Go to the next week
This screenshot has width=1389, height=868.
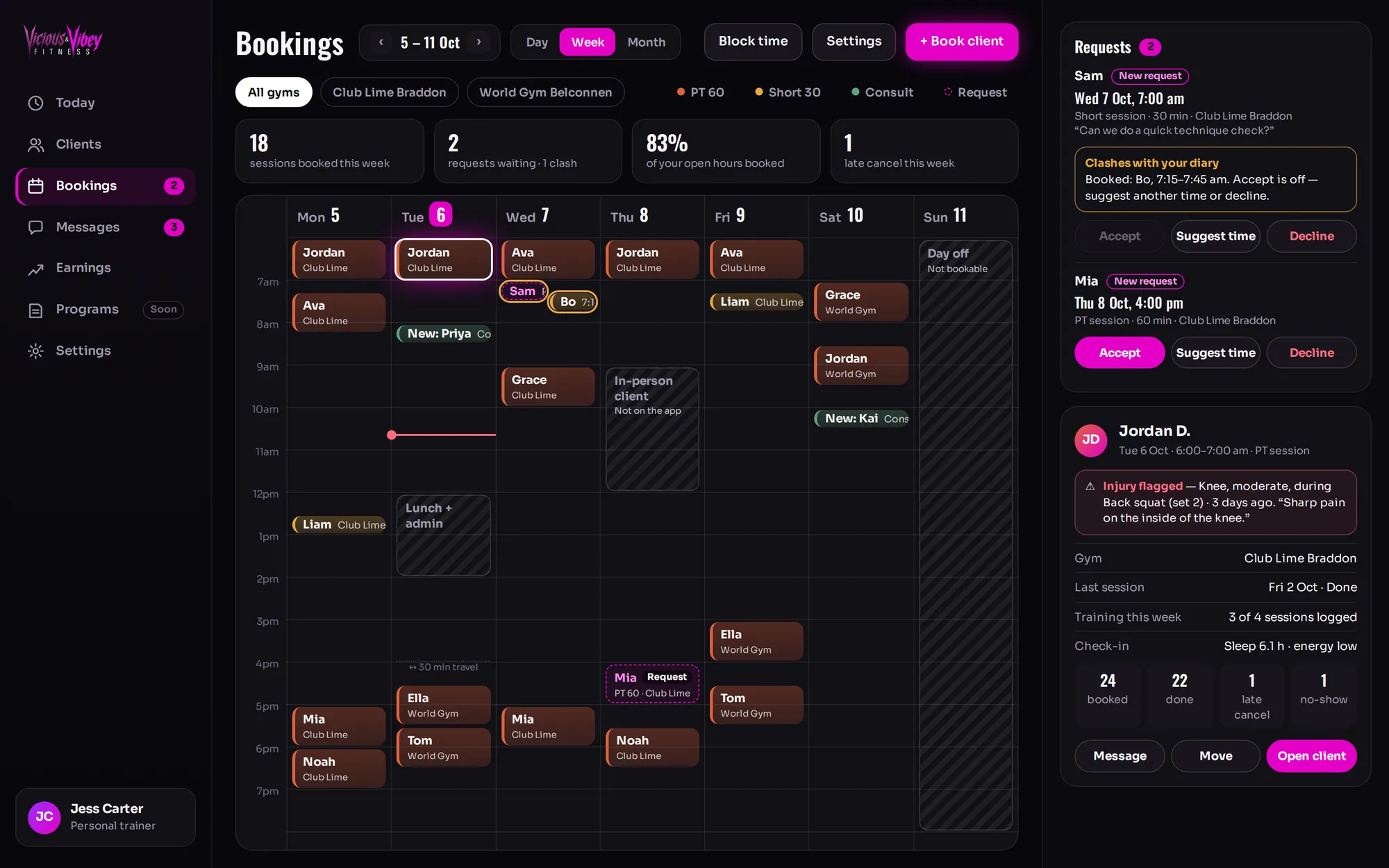[479, 42]
